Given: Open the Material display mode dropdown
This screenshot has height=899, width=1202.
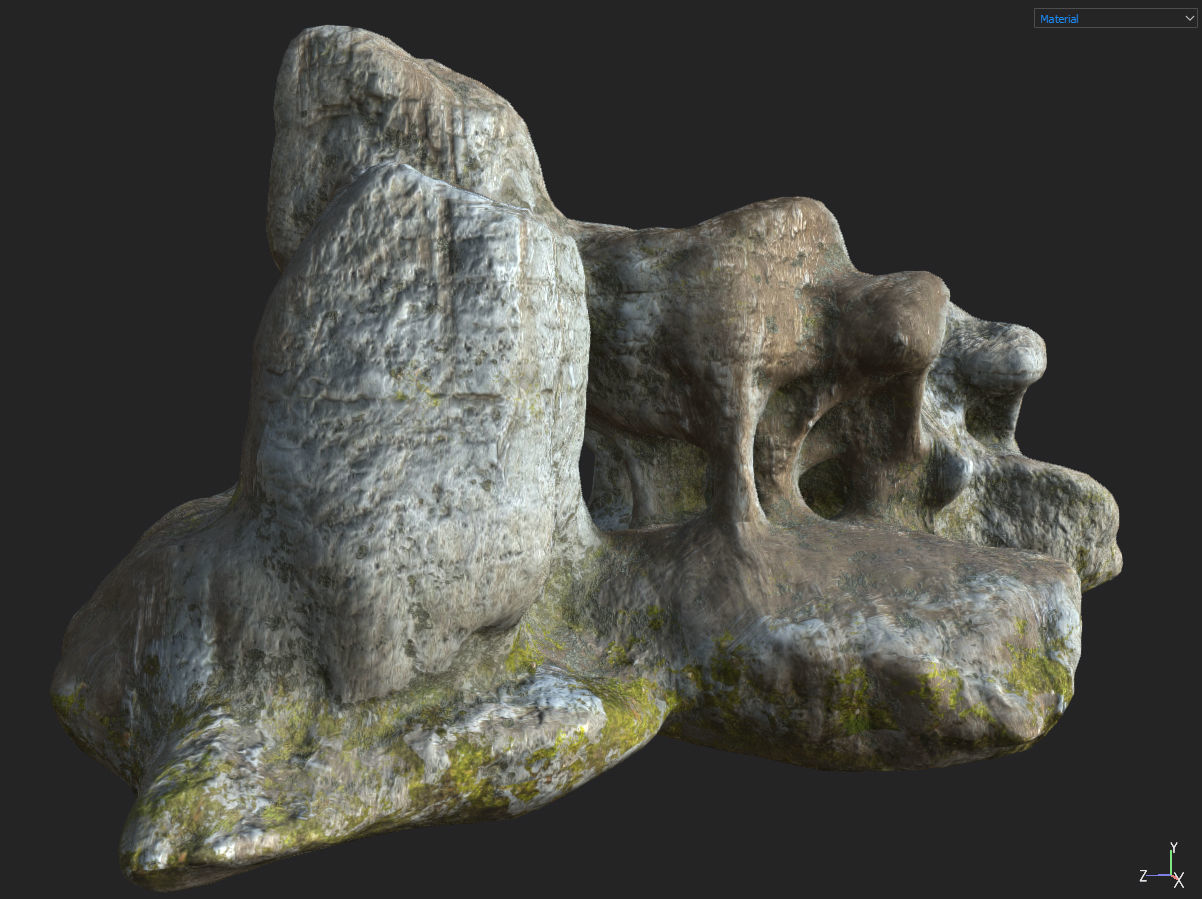Looking at the screenshot, I should tap(1114, 18).
